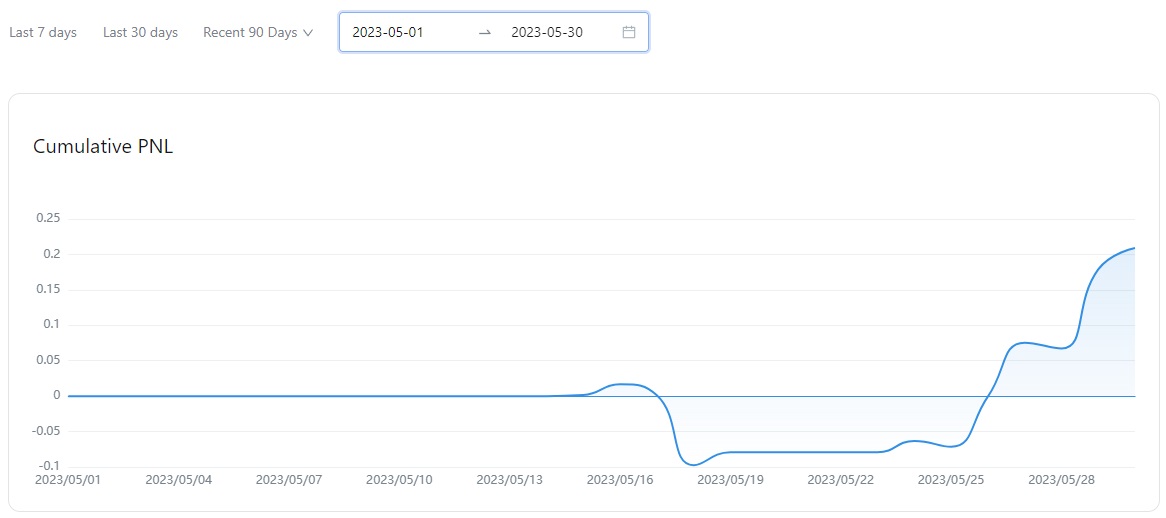1166x518 pixels.
Task: Open the Recent 90 Days dropdown
Action: 250,32
